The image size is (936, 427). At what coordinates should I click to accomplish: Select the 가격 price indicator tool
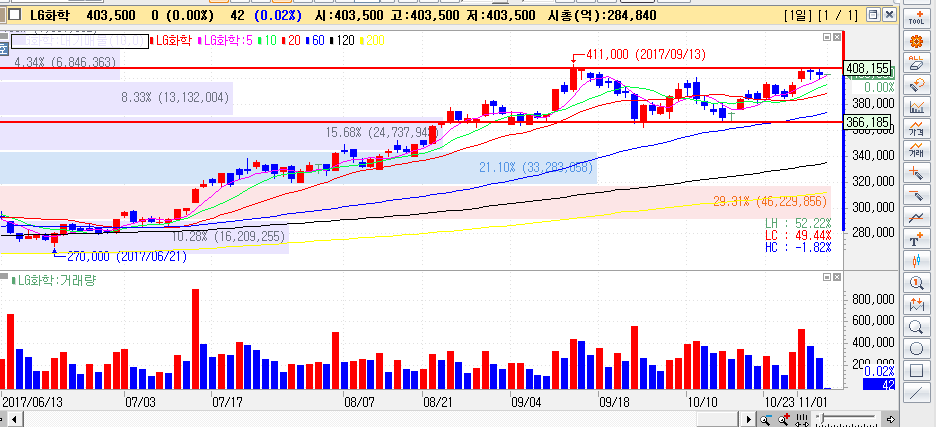916,128
